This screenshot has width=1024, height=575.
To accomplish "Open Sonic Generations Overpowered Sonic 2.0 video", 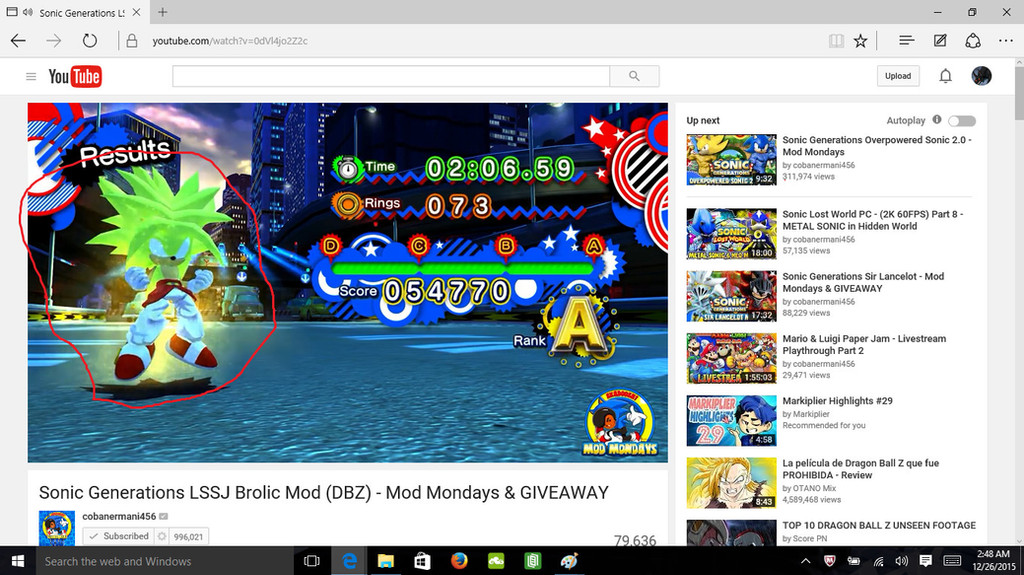I will tap(877, 146).
